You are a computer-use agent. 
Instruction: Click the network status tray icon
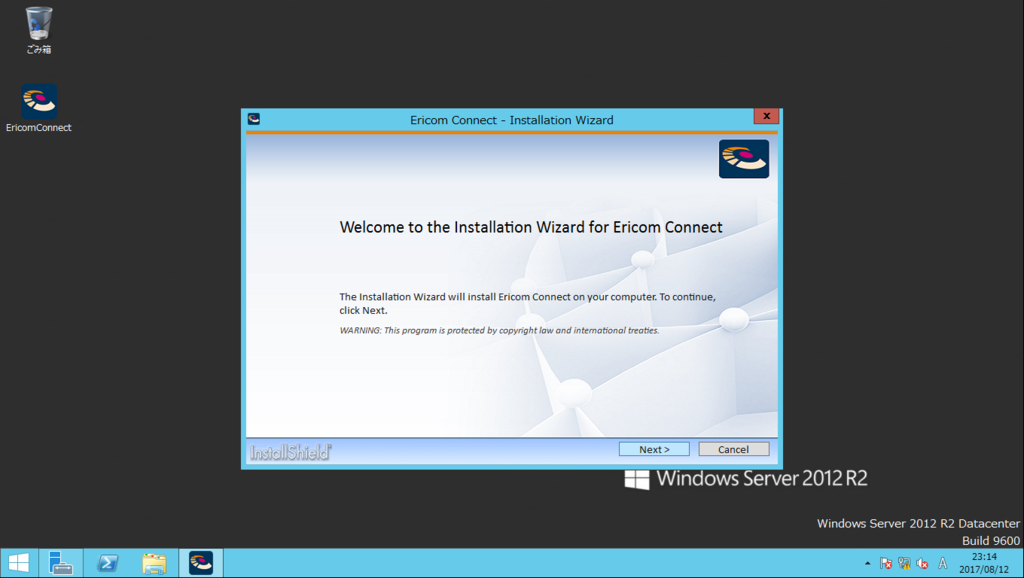click(904, 563)
